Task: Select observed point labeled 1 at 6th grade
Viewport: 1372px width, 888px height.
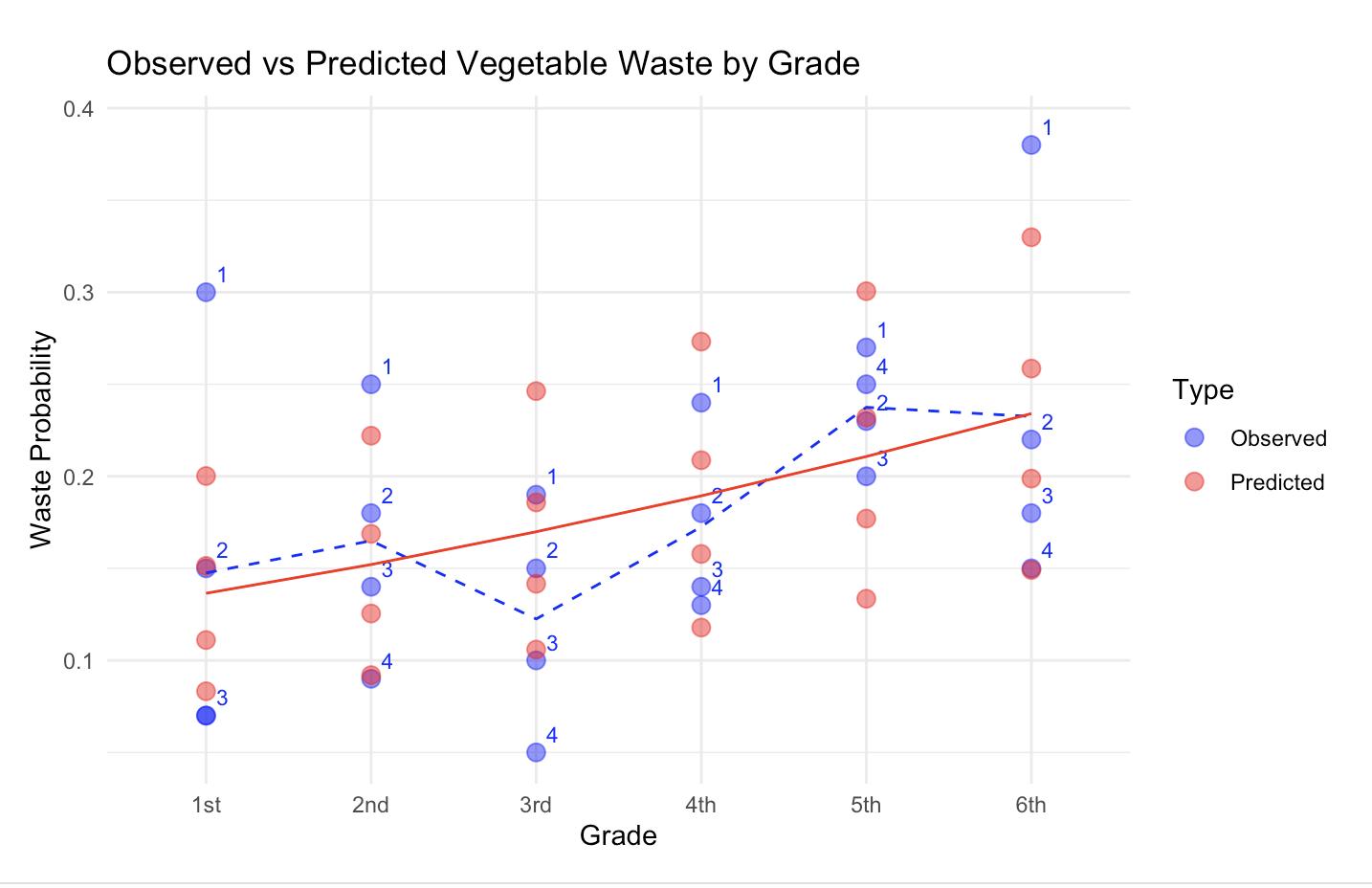Action: tap(1030, 144)
